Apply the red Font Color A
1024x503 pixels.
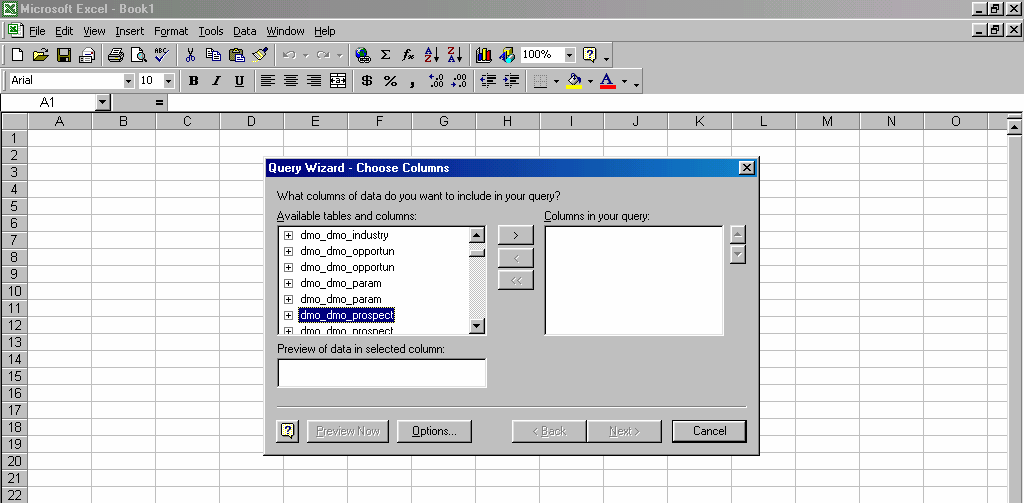point(608,81)
